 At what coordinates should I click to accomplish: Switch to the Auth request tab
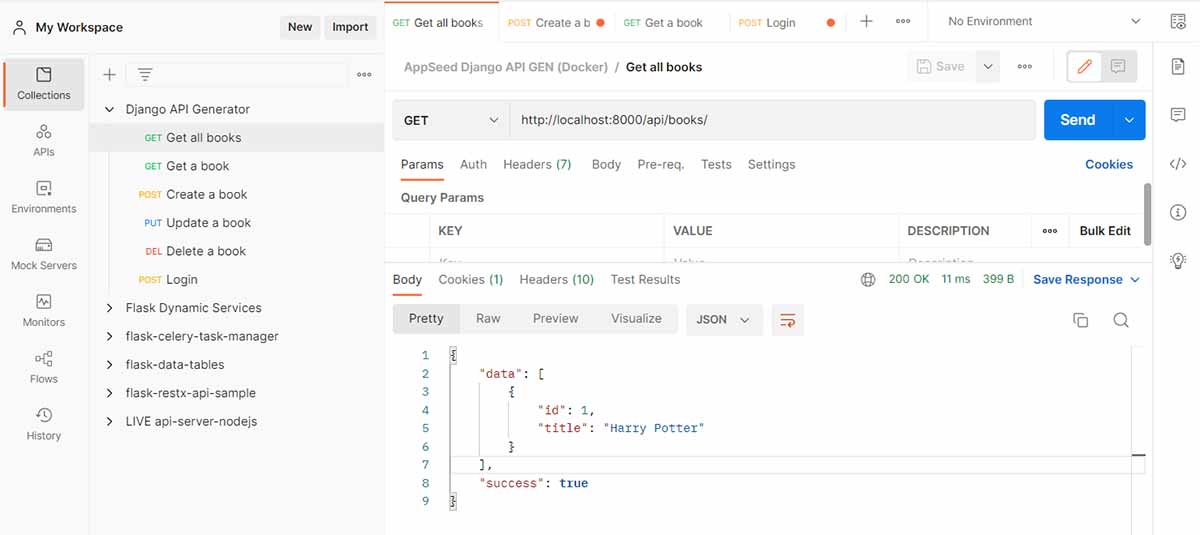[x=473, y=164]
